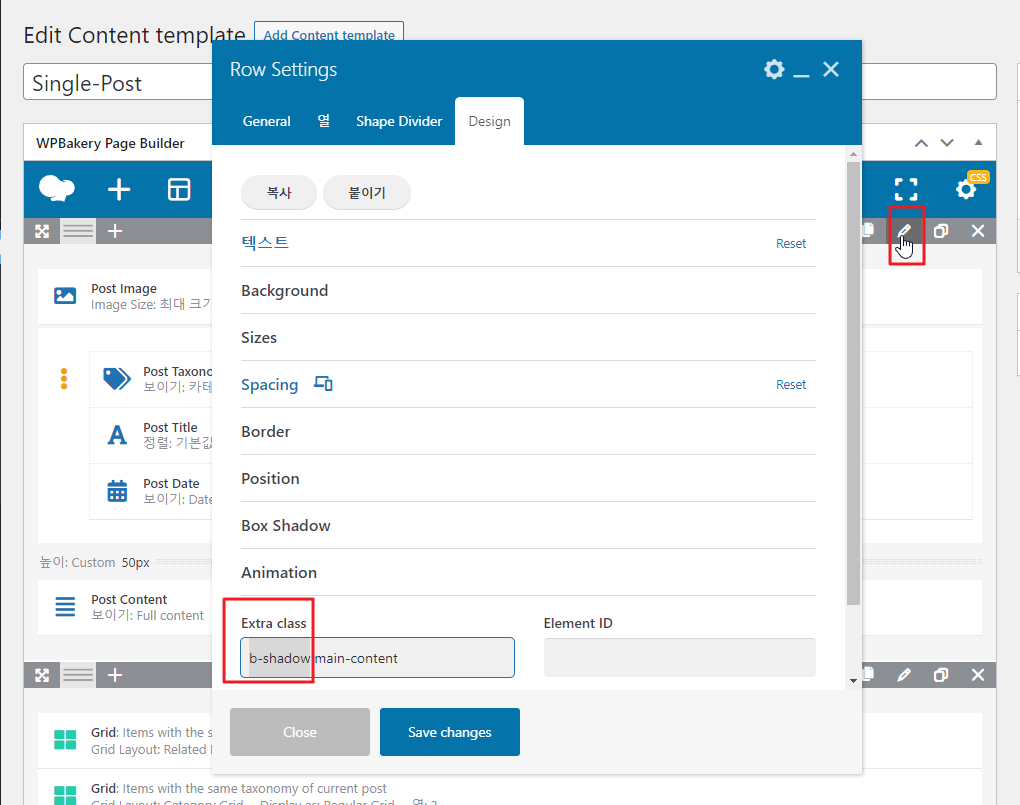Click the 붙이기 button
This screenshot has width=1020, height=805.
(x=367, y=193)
